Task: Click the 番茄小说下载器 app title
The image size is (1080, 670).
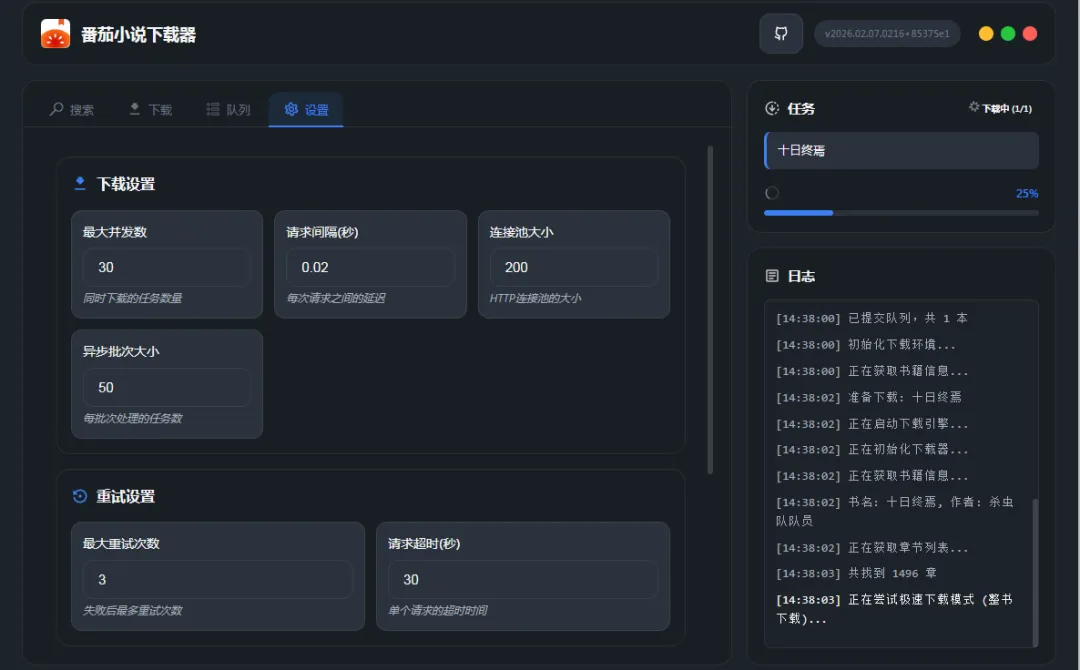Action: pos(138,34)
